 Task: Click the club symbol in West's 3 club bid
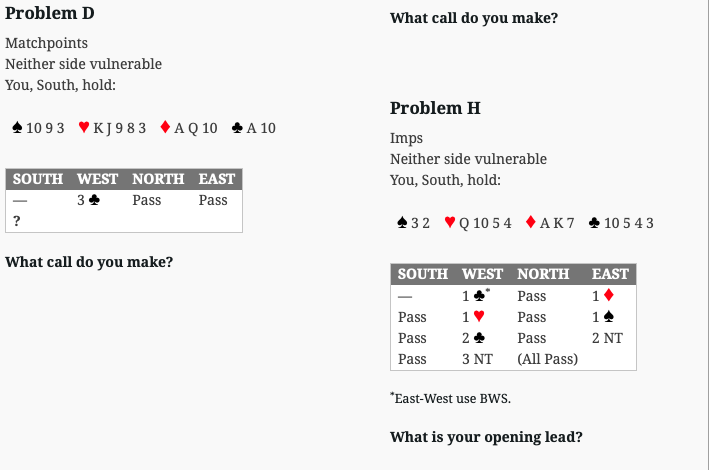(x=94, y=199)
